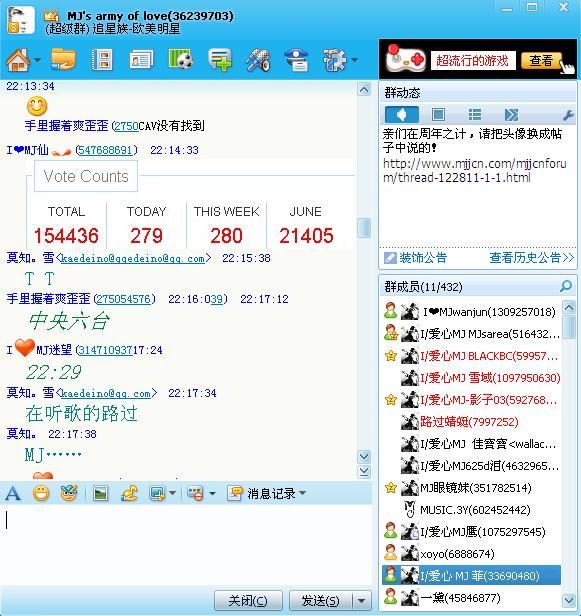Select member I/爱心MJ 佳寳寳
Image resolution: width=581 pixels, height=616 pixels.
(x=471, y=444)
